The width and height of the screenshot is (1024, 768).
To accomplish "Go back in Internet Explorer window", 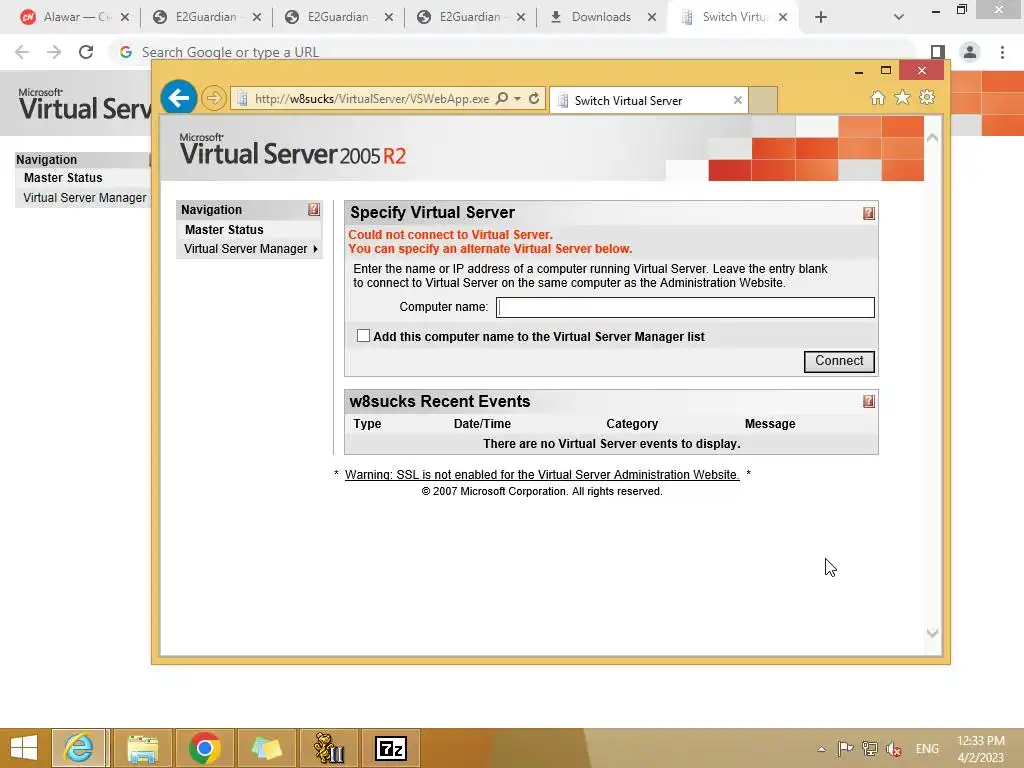I will (x=178, y=98).
